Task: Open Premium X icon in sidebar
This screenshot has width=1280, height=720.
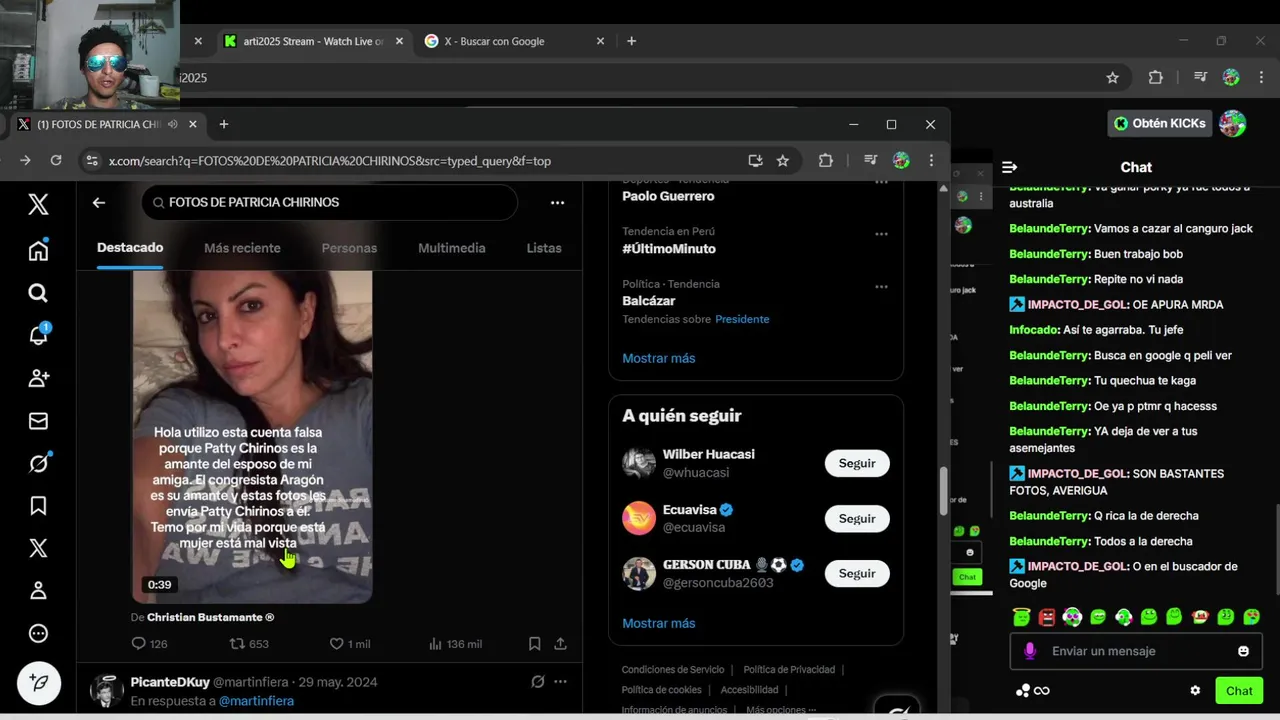Action: pos(38,548)
